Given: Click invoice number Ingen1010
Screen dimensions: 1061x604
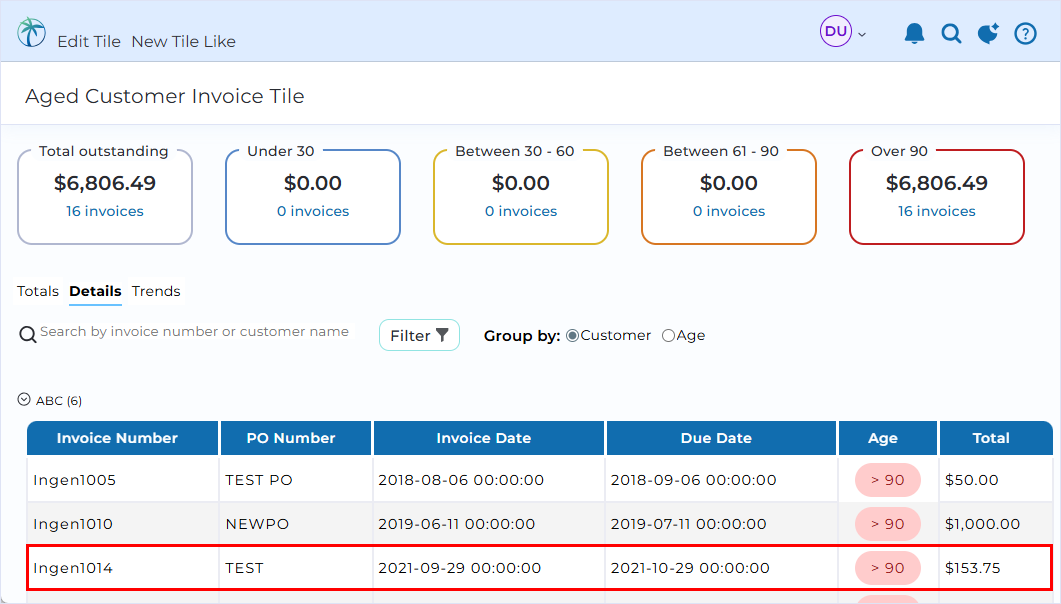Looking at the screenshot, I should [73, 524].
